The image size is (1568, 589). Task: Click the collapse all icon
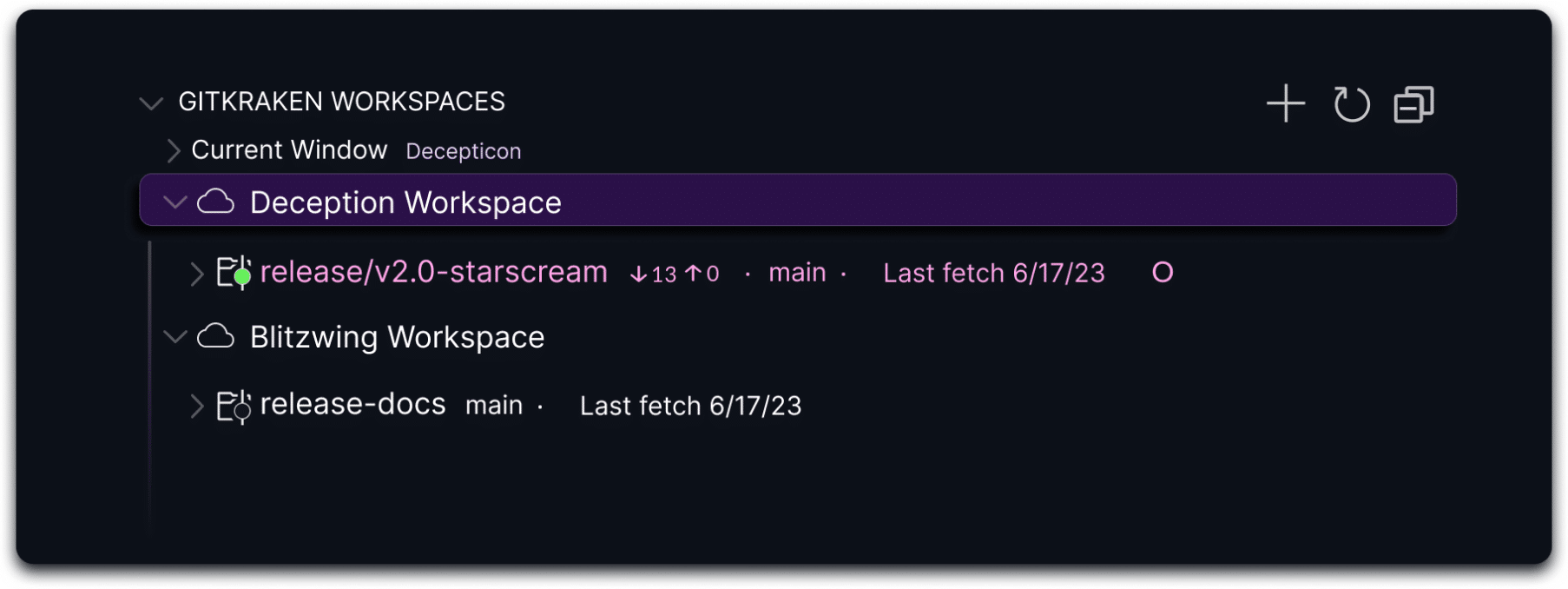click(x=1413, y=105)
